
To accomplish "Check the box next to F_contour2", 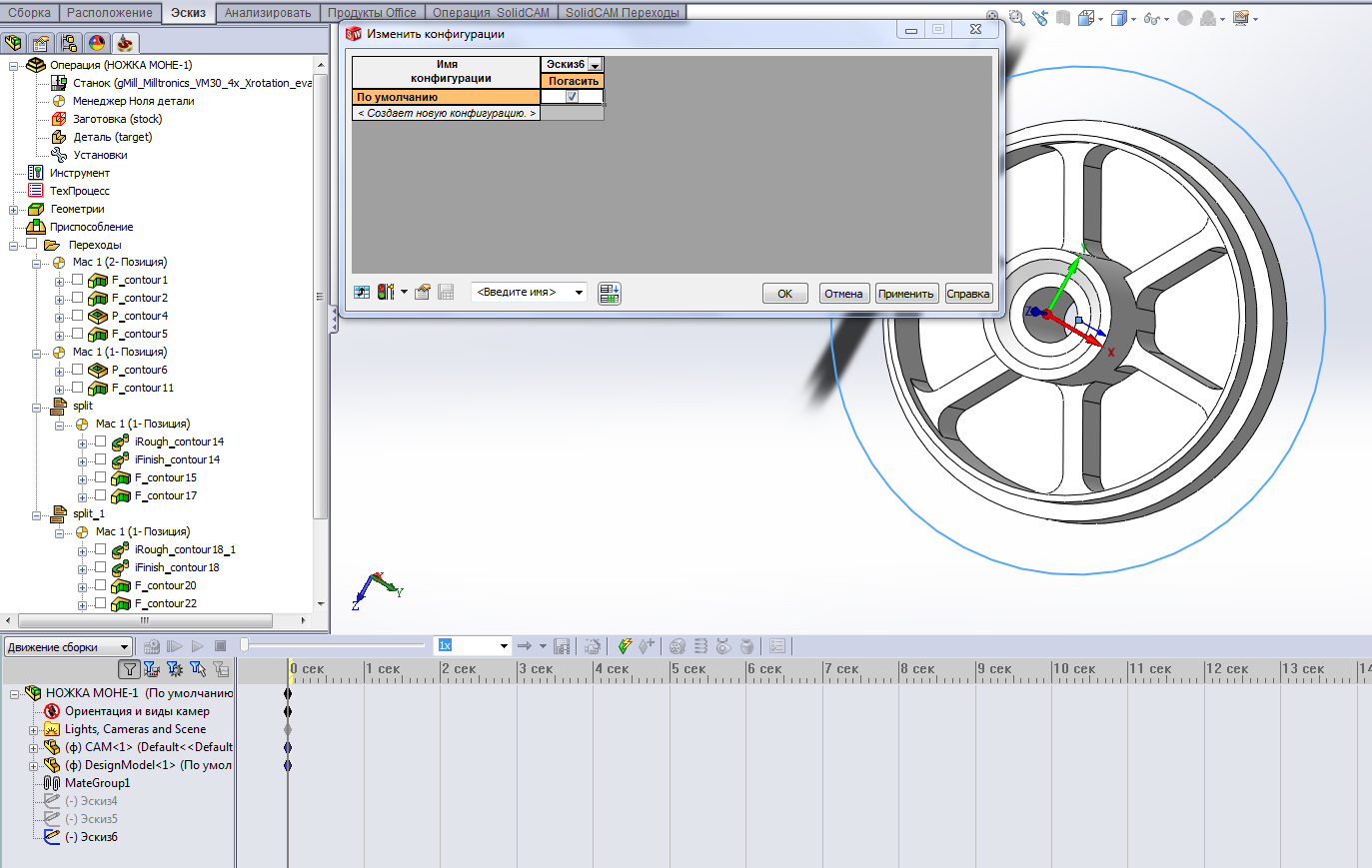I will click(x=77, y=298).
